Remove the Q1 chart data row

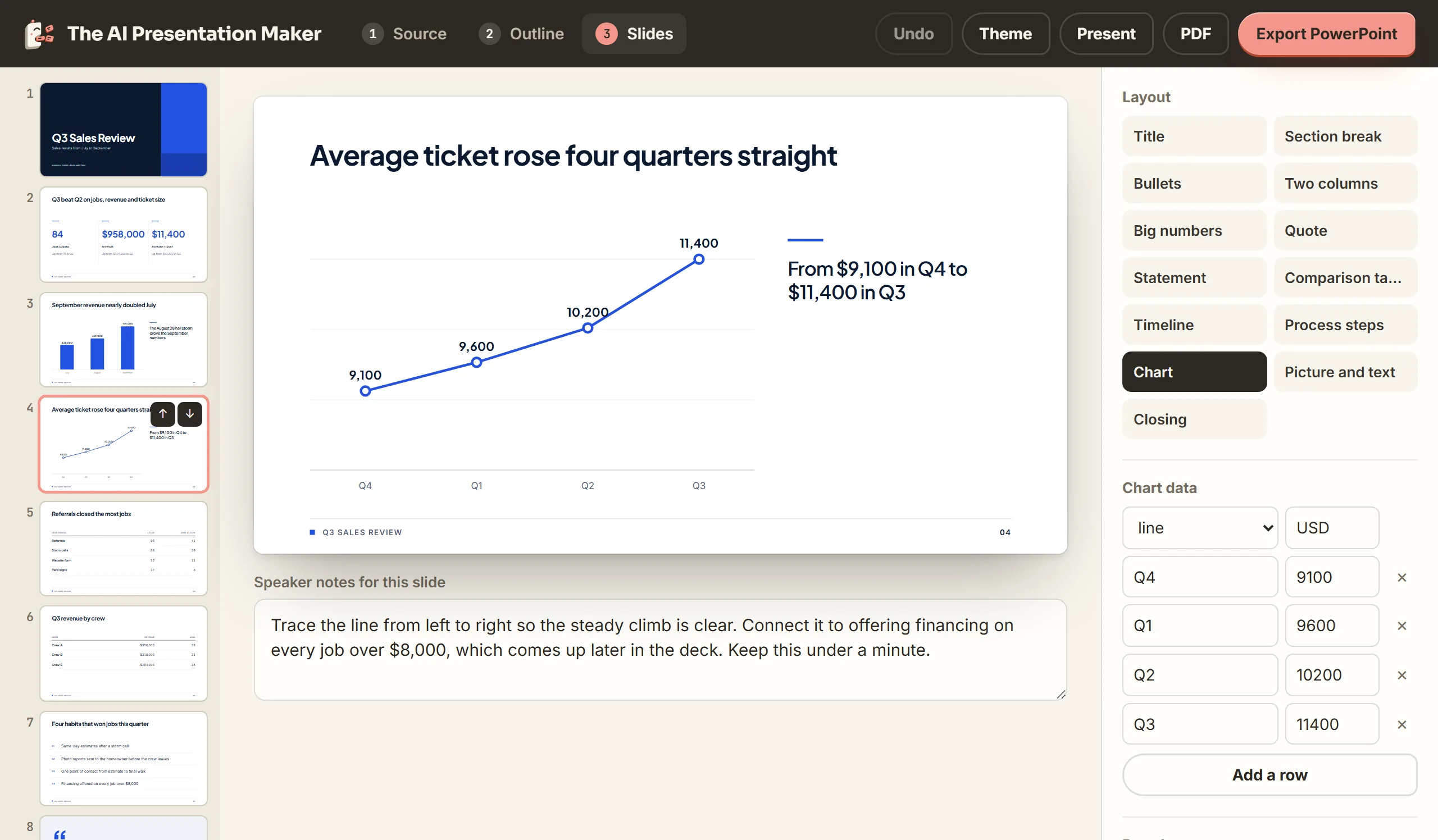click(1401, 626)
